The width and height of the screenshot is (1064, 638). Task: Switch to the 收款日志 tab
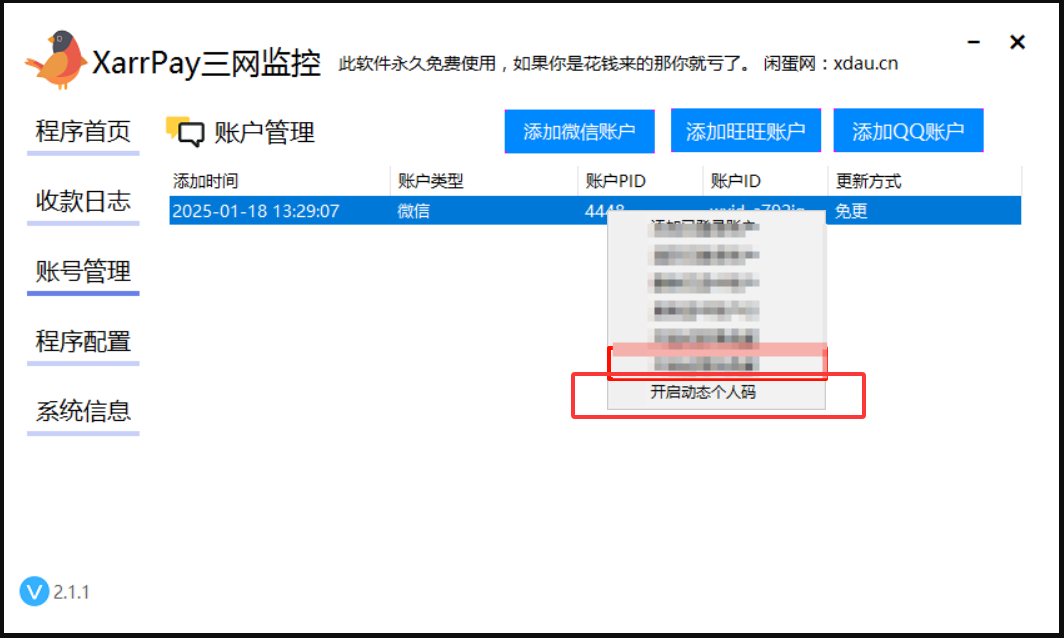tap(83, 201)
